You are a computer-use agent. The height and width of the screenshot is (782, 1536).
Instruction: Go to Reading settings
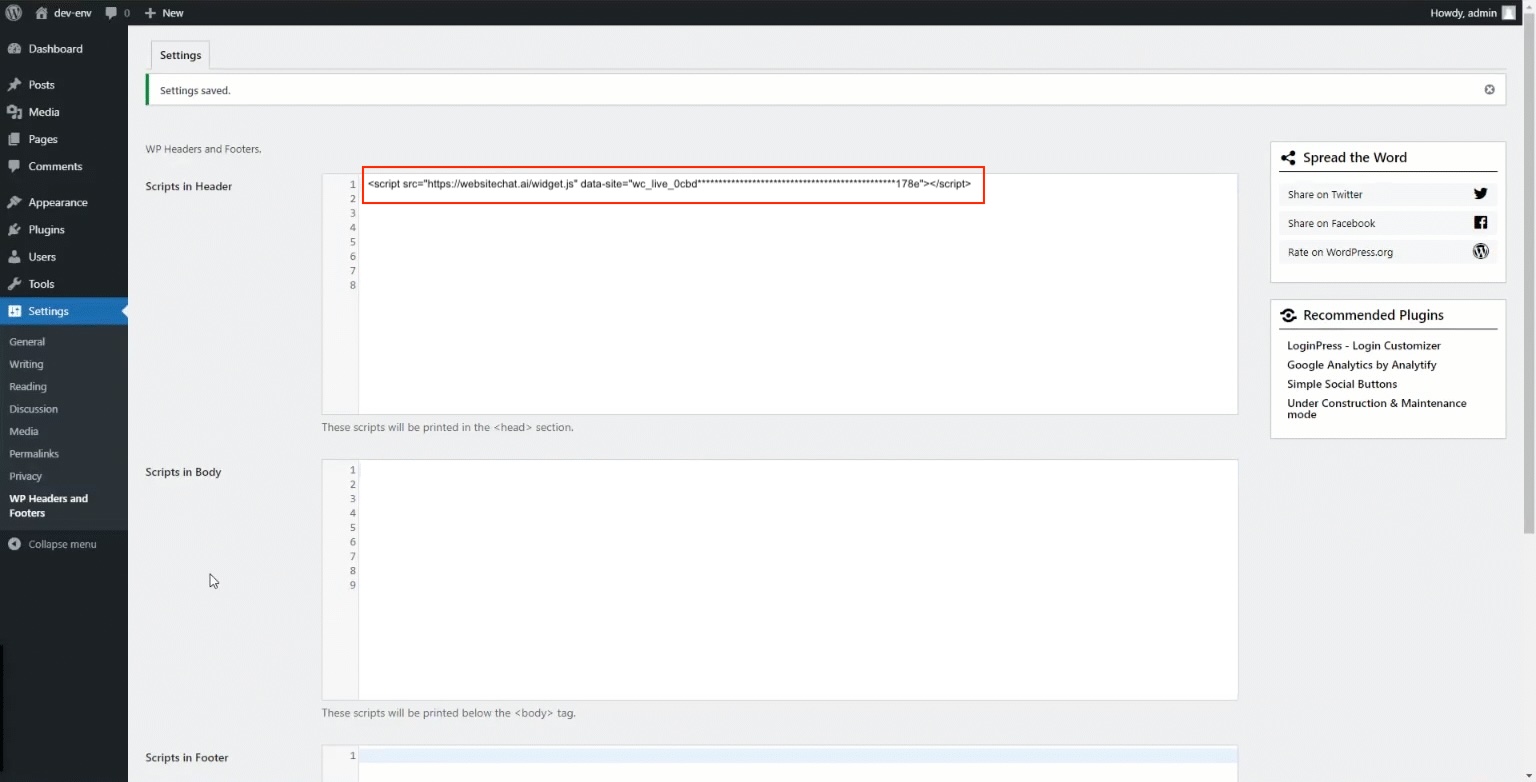click(28, 387)
